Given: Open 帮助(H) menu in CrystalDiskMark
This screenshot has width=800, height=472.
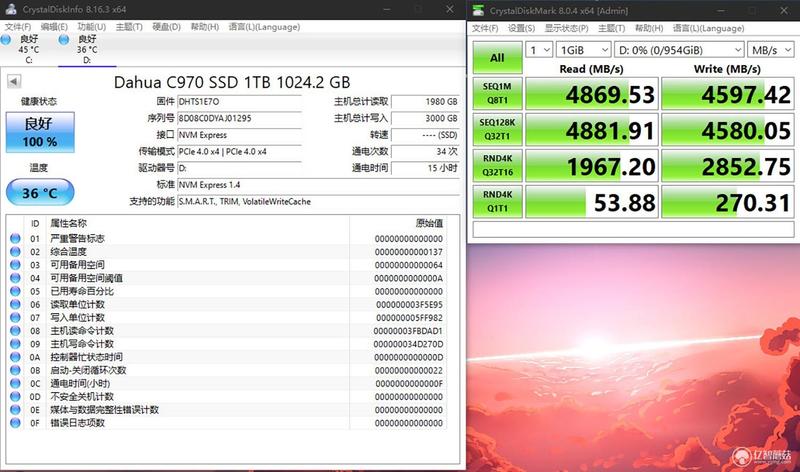Looking at the screenshot, I should tap(649, 29).
